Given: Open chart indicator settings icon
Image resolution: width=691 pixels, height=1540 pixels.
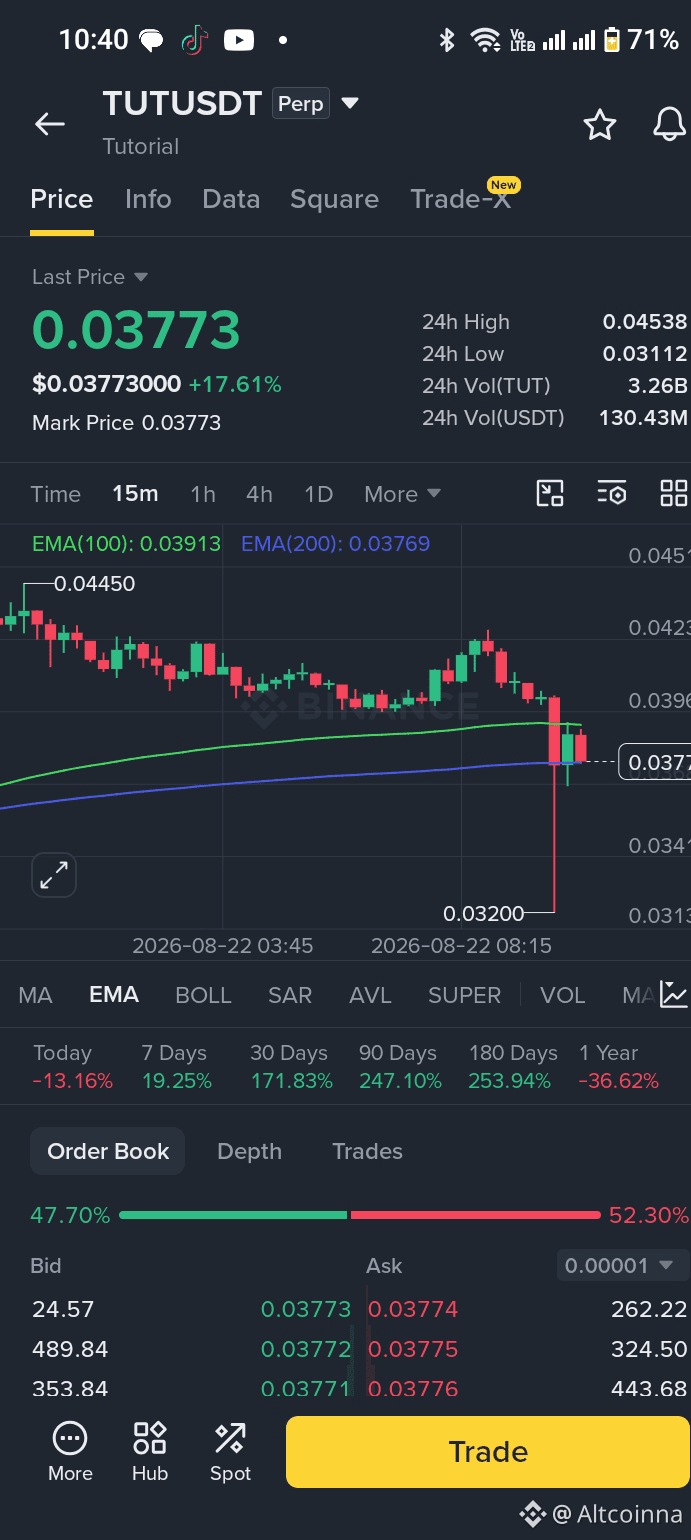Looking at the screenshot, I should coord(611,493).
